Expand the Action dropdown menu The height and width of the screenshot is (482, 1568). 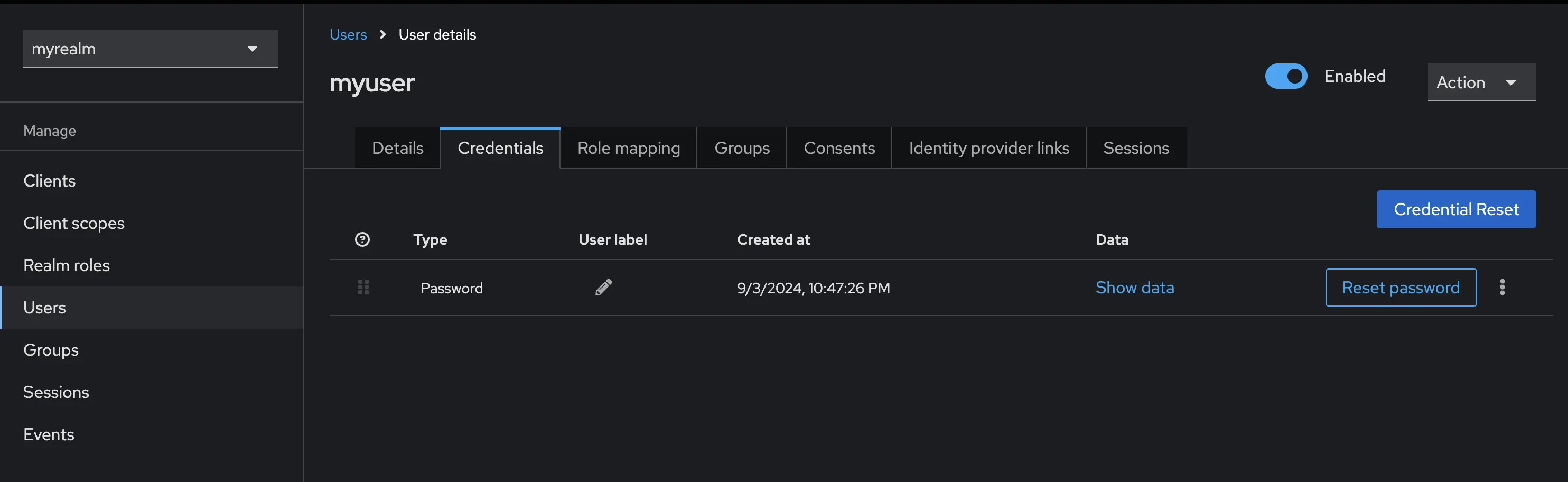pyautogui.click(x=1480, y=83)
